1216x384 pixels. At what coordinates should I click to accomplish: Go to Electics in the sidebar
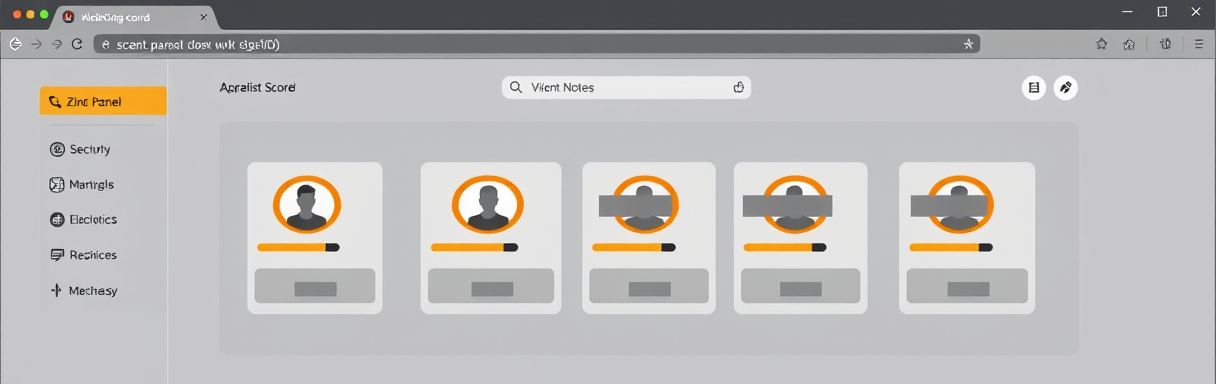pyautogui.click(x=83, y=220)
